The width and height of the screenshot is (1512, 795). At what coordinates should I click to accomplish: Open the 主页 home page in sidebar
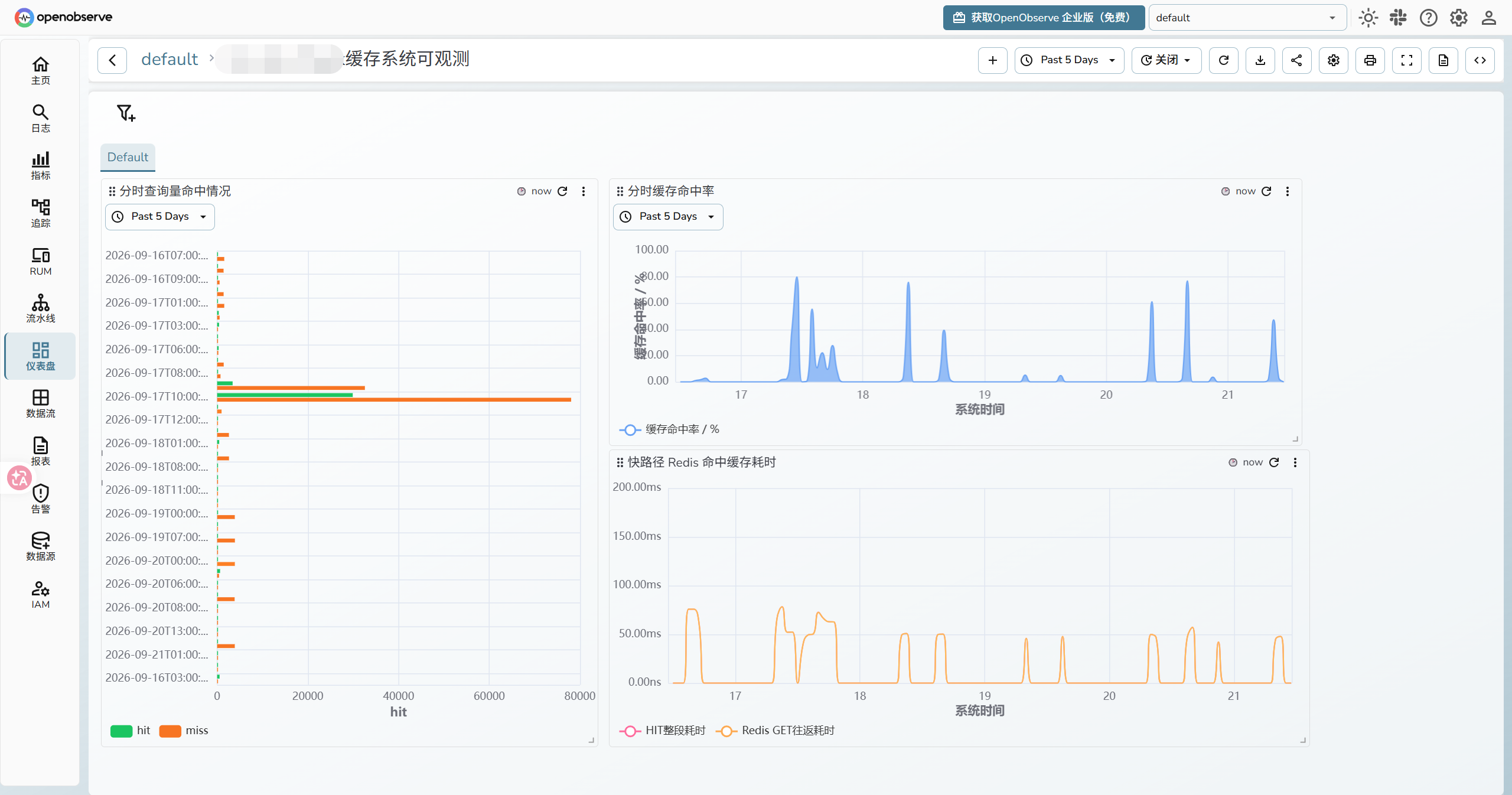(40, 70)
